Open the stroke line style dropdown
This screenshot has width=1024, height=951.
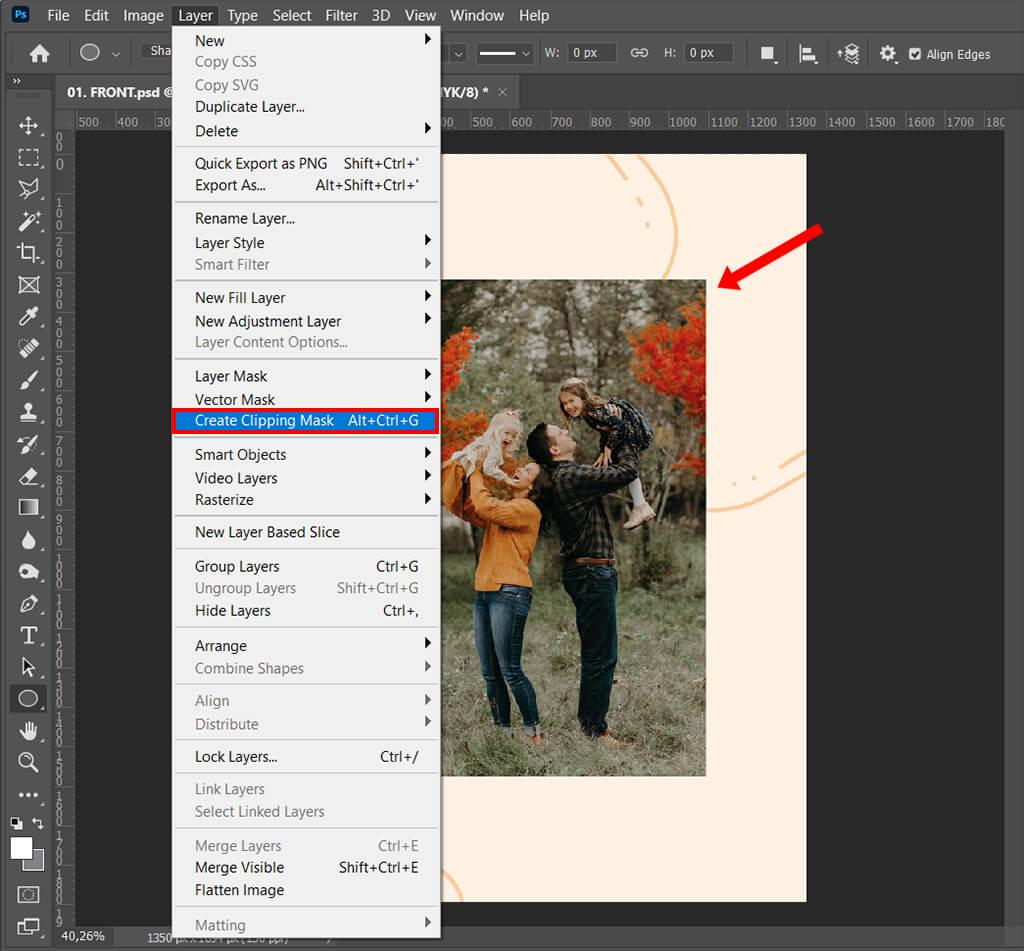tap(503, 53)
